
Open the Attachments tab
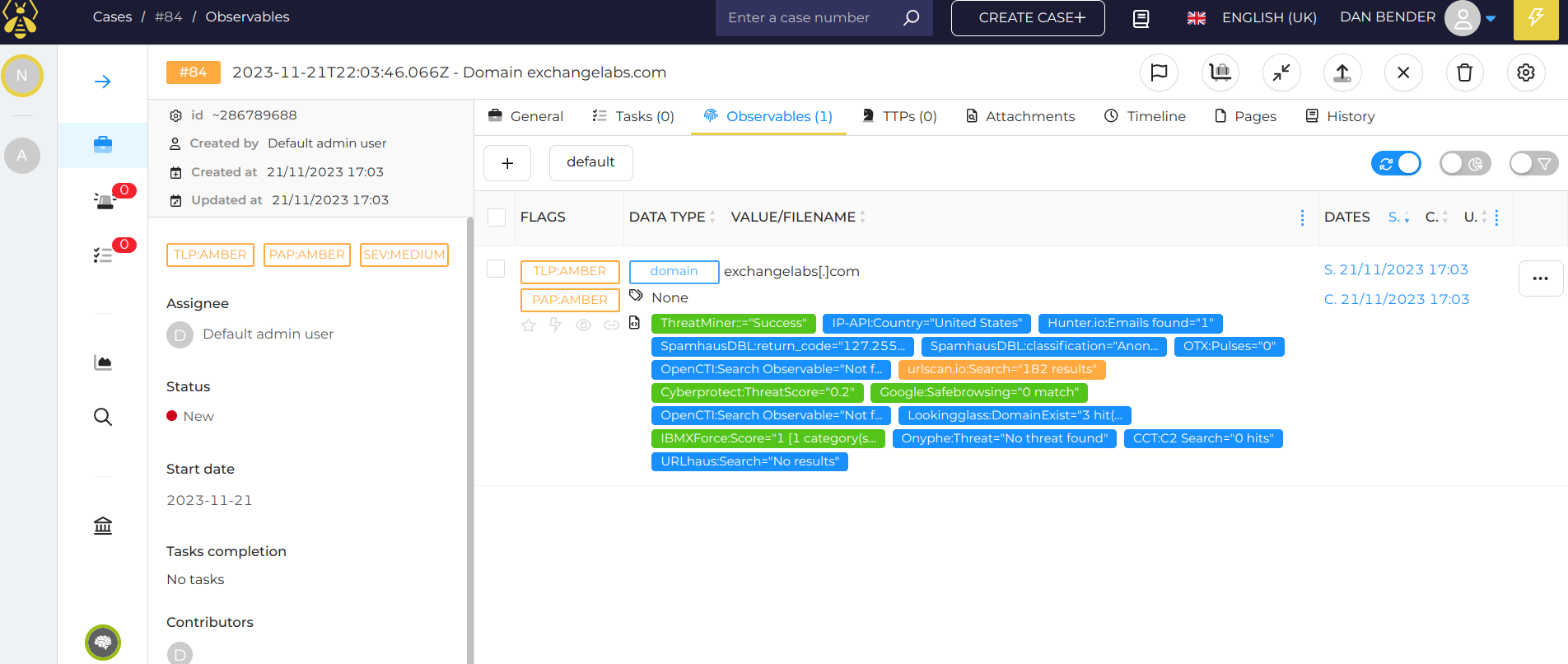[x=1020, y=116]
